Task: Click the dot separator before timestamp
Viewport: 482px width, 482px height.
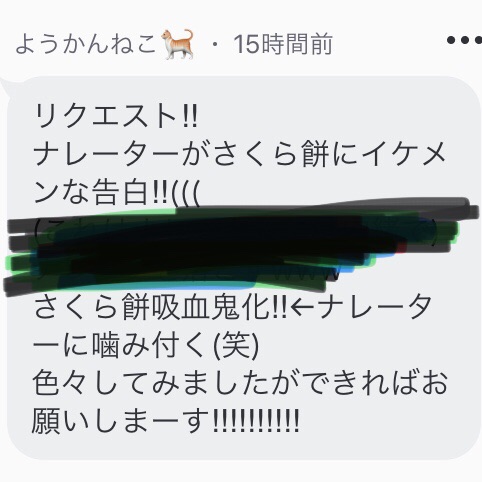Action: click(x=215, y=45)
